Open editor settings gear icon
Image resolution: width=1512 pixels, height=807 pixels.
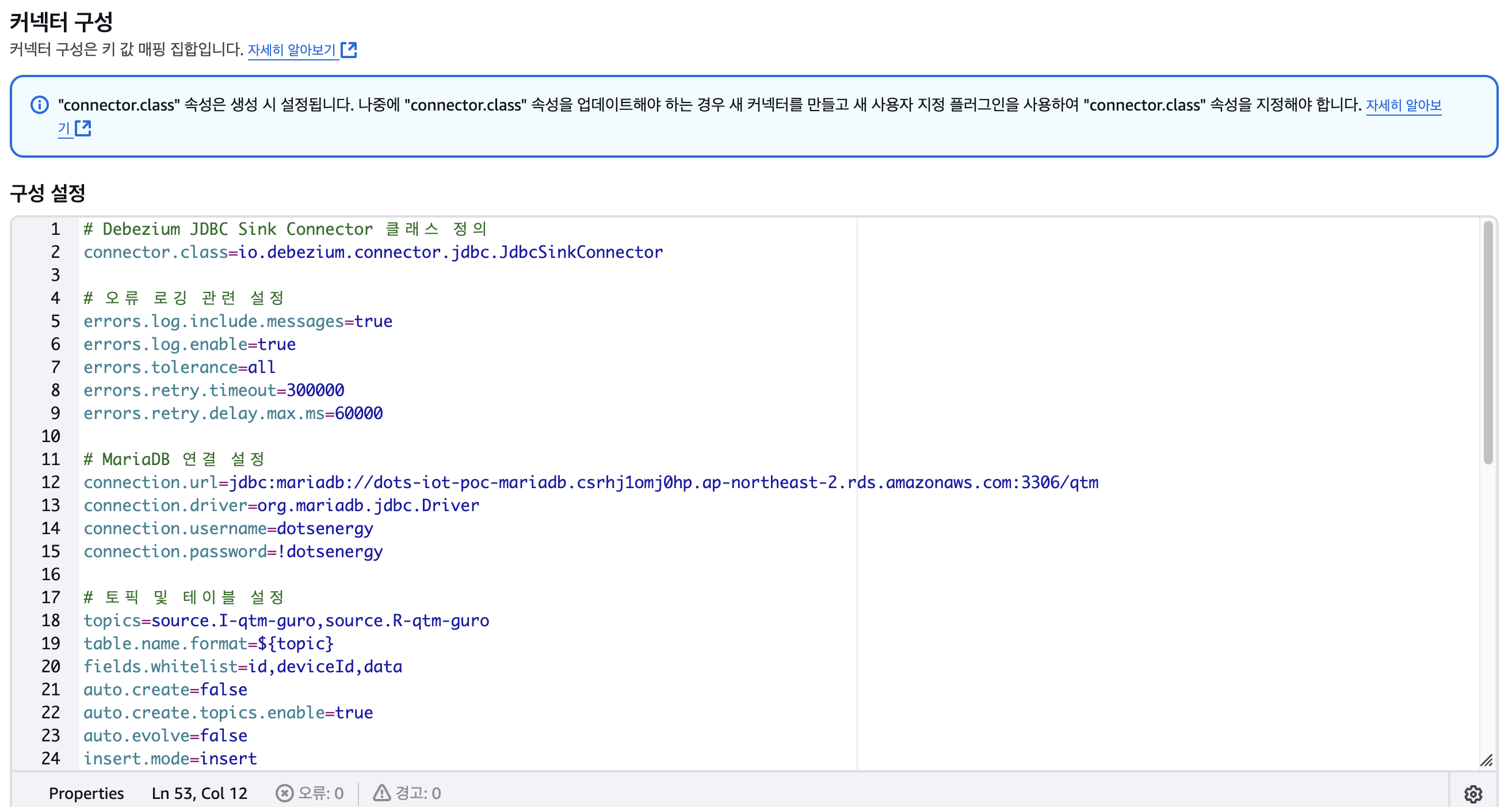tap(1473, 794)
